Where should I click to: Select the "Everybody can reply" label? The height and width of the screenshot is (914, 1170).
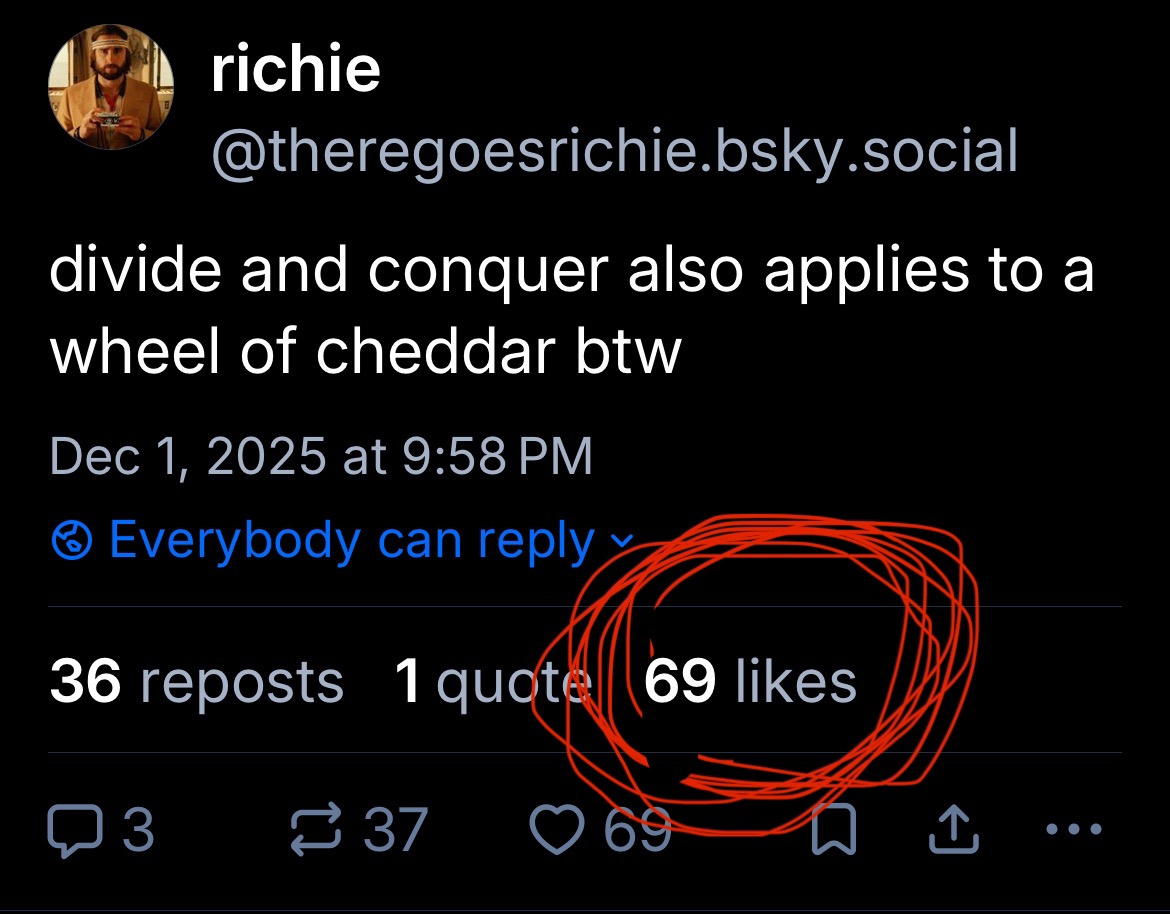[351, 541]
